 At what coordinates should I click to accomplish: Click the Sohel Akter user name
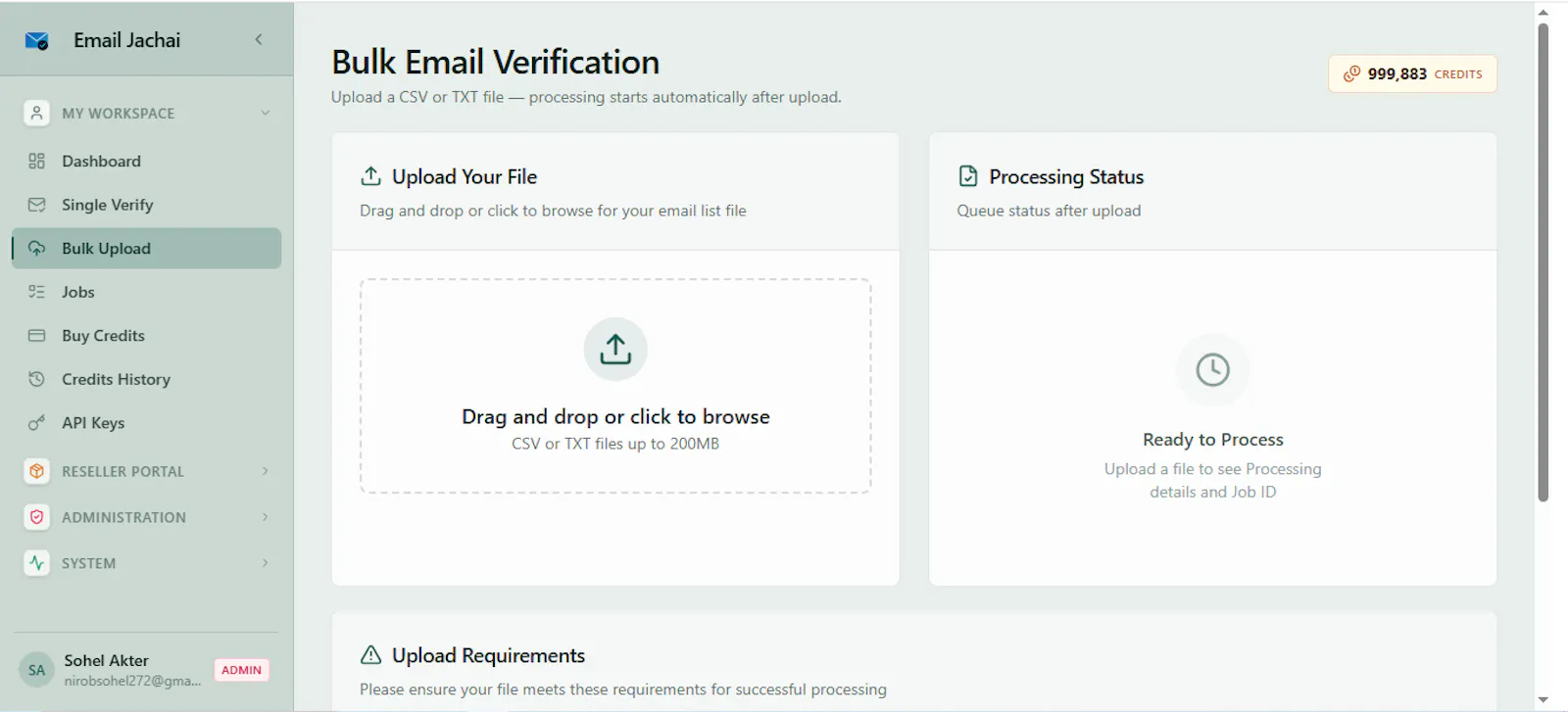107,660
